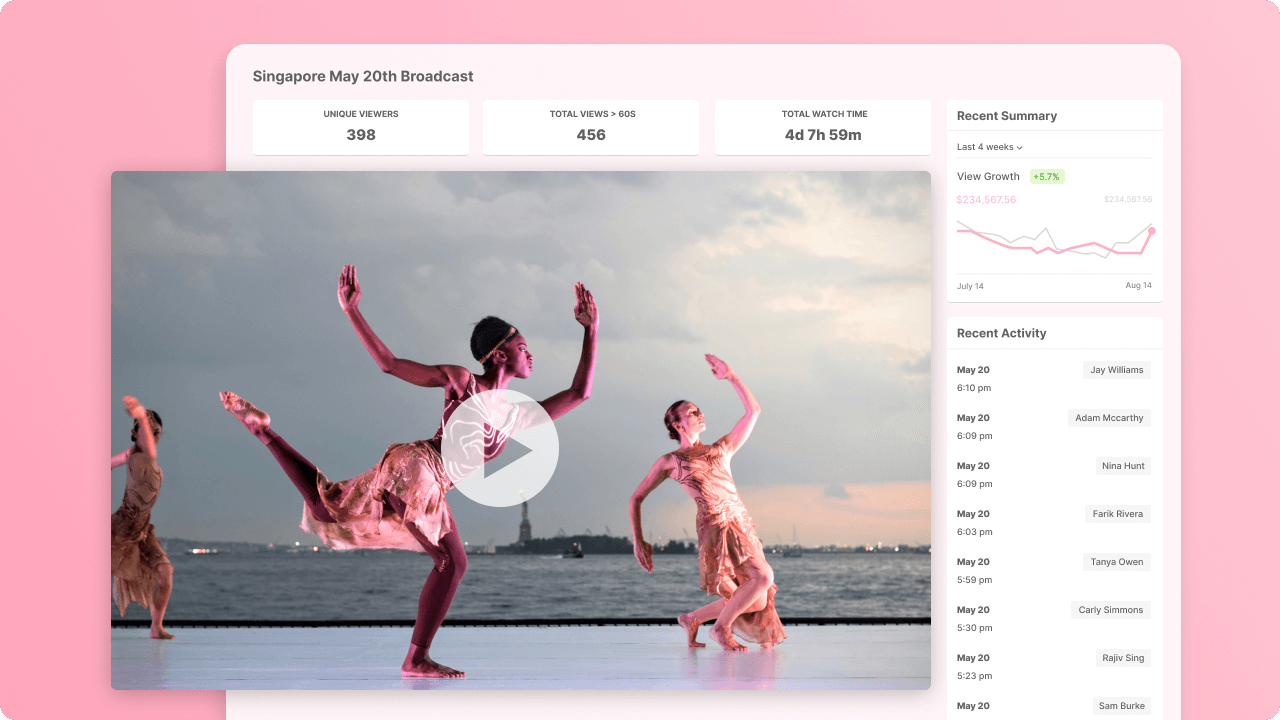This screenshot has height=720, width=1280.
Task: Click the pink $234,567.56 value
Action: pyautogui.click(x=986, y=200)
